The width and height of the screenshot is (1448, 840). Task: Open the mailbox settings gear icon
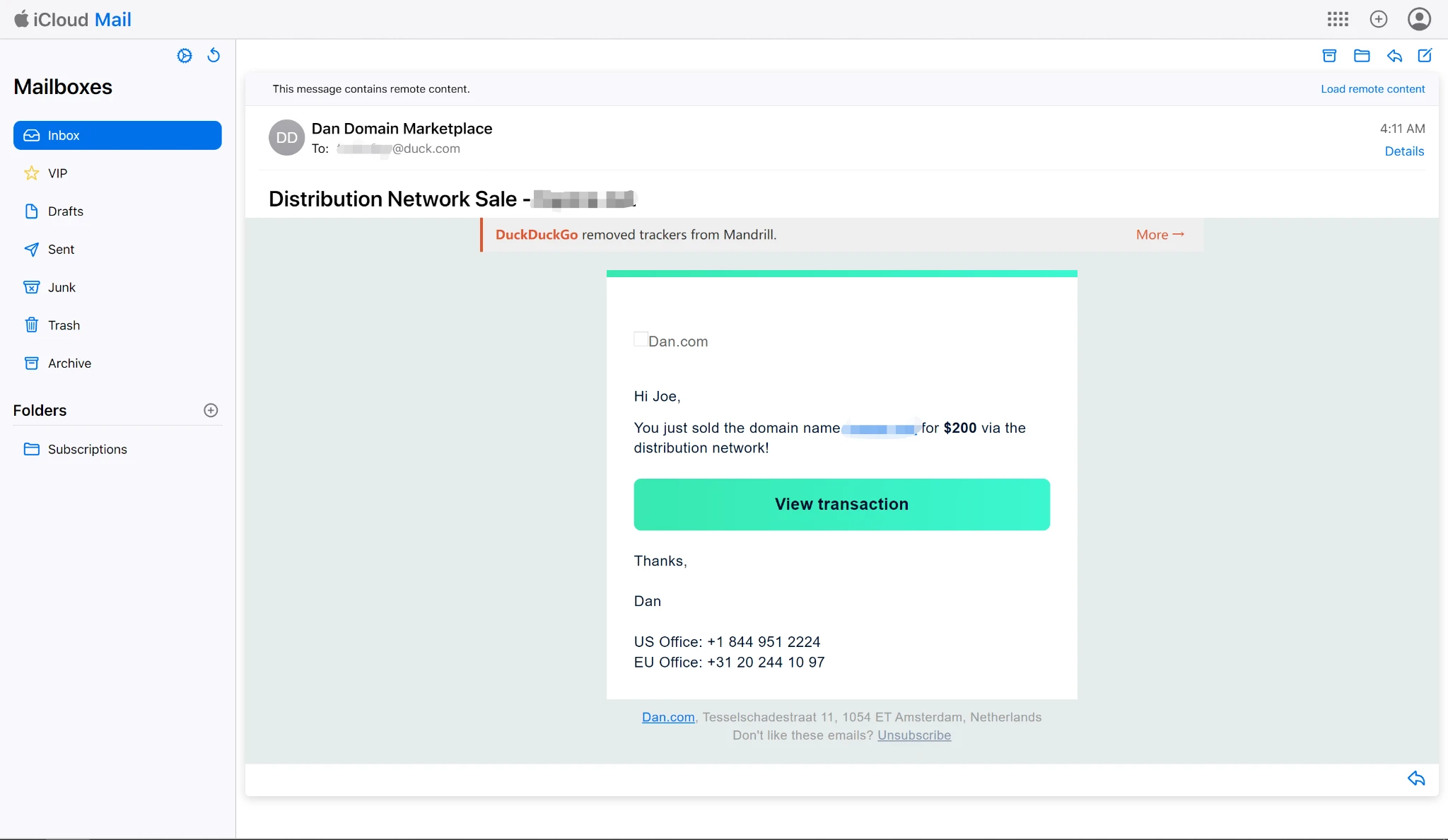point(185,56)
